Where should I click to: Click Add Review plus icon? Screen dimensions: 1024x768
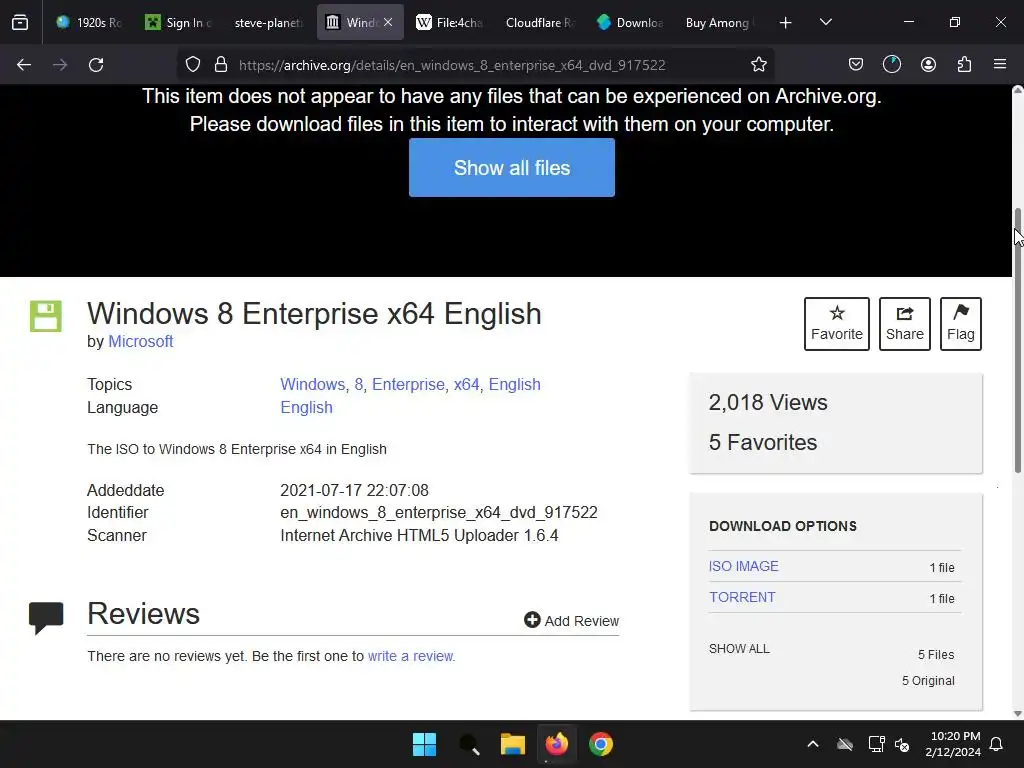(x=532, y=620)
